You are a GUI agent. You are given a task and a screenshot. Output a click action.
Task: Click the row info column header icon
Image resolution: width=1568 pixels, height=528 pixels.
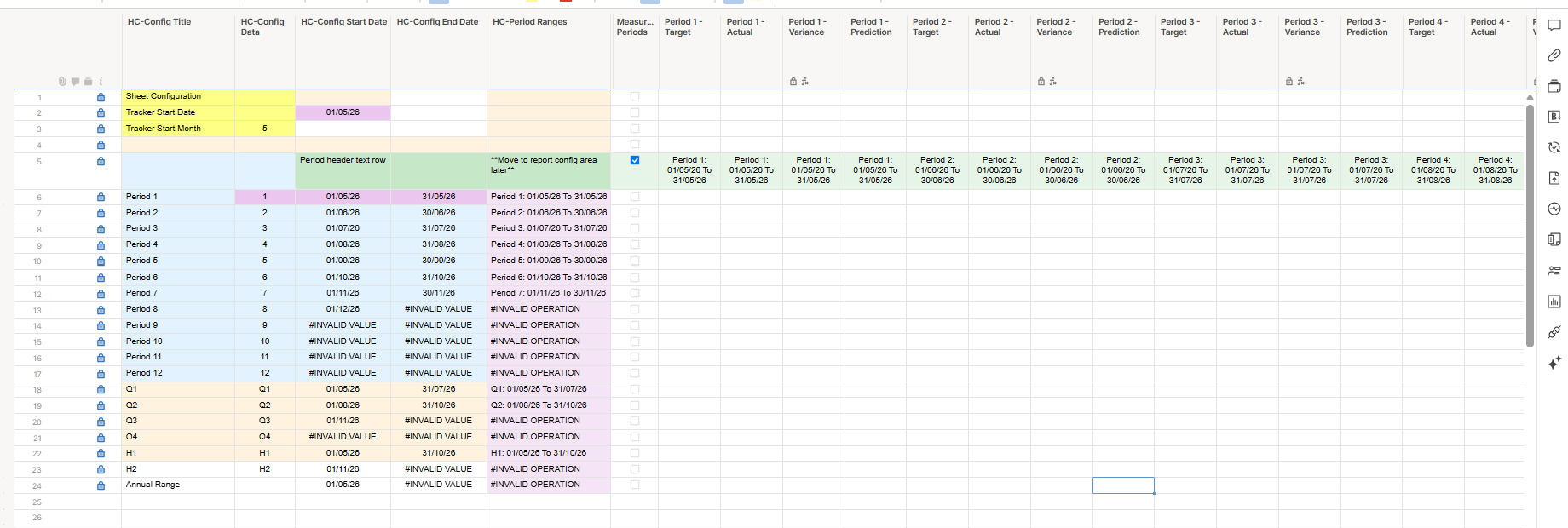(x=101, y=82)
